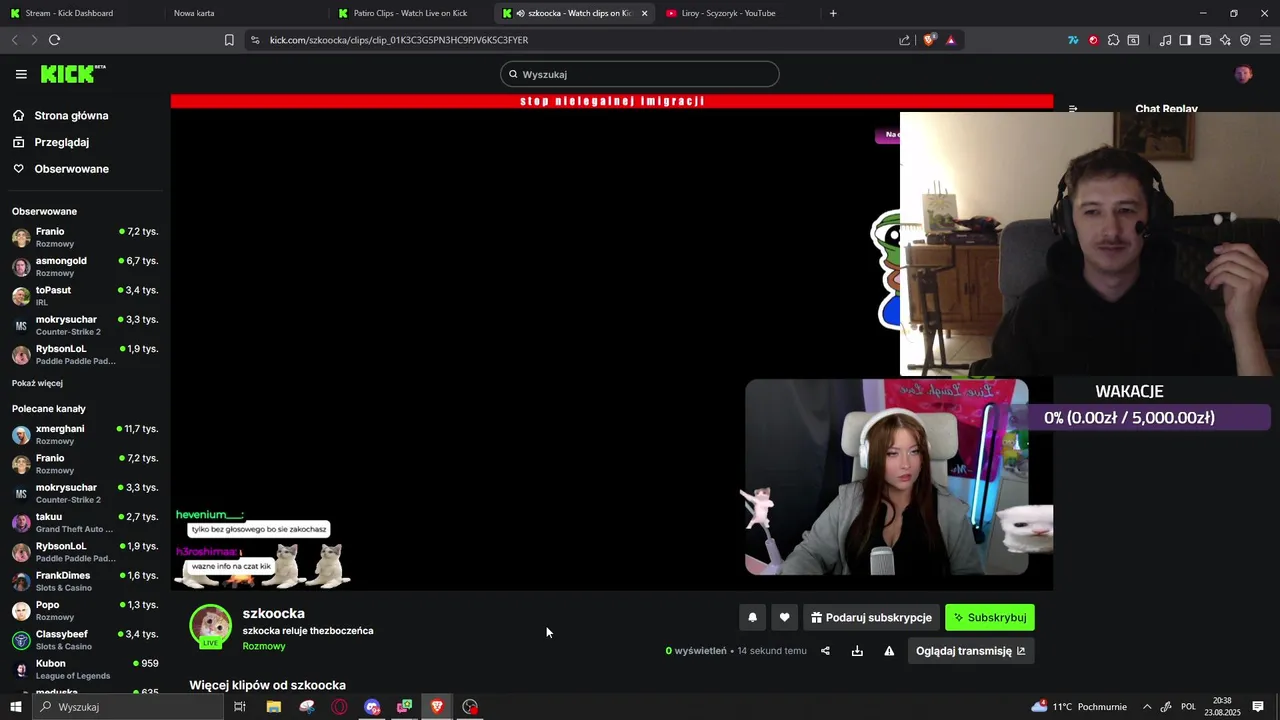Open browser main menu
Viewport: 1280px width, 720px height.
click(x=1266, y=40)
